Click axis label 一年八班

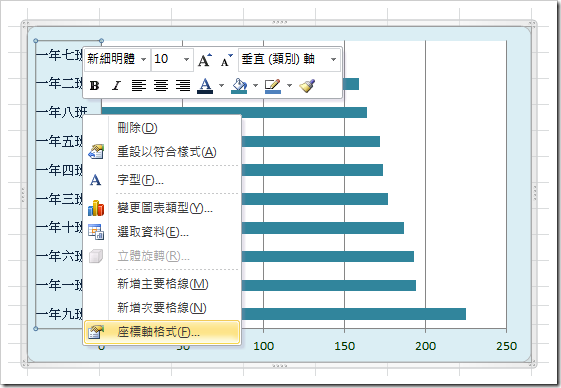[62, 112]
